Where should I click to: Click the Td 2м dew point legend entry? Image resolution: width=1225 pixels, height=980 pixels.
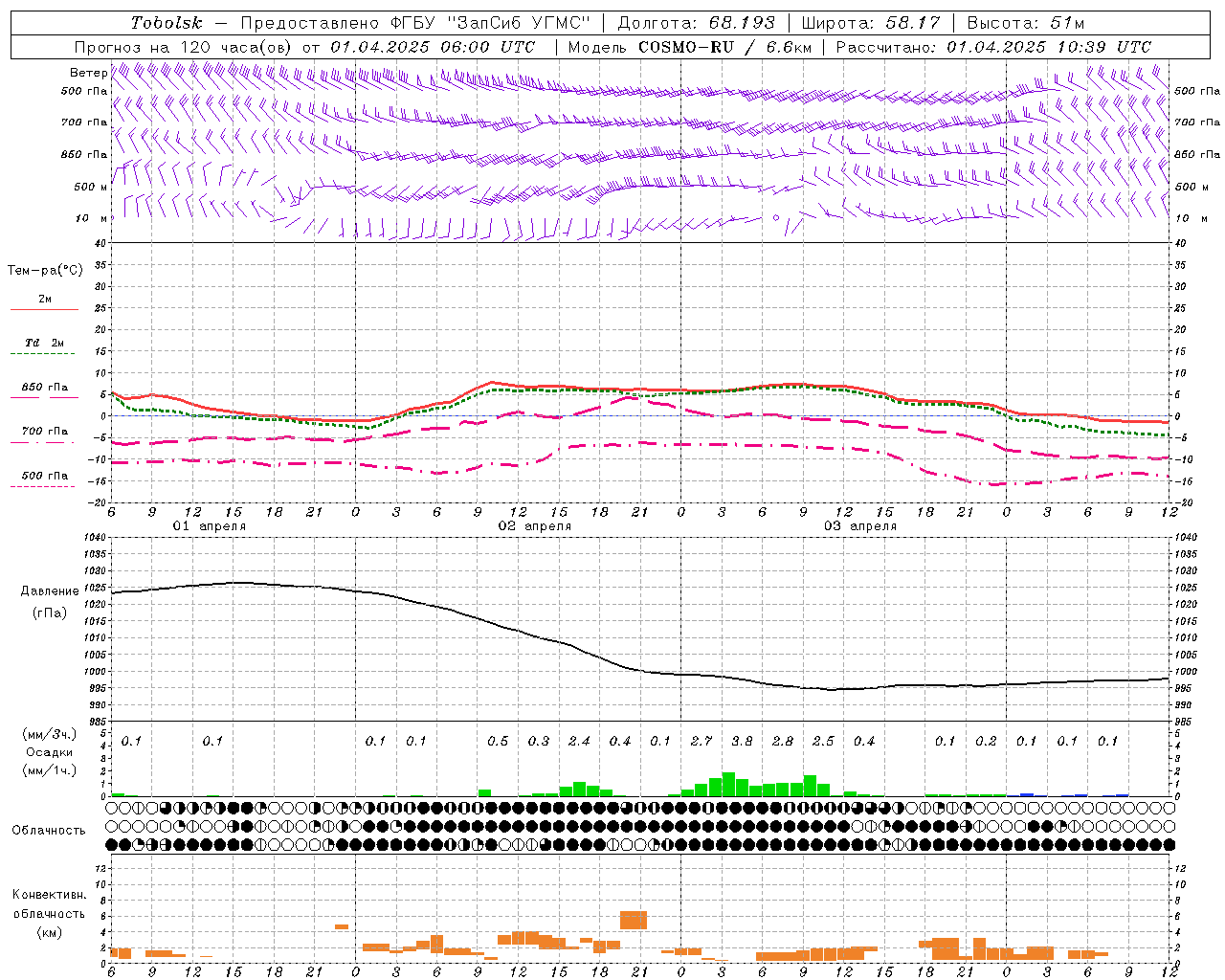click(x=45, y=343)
